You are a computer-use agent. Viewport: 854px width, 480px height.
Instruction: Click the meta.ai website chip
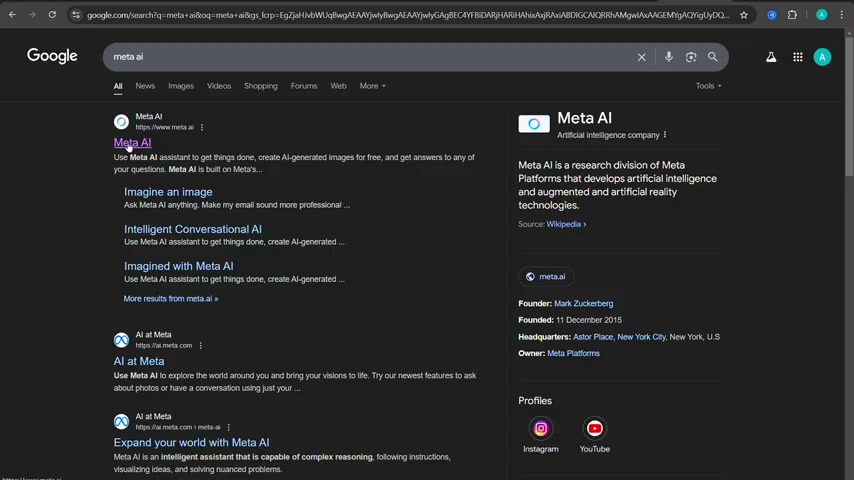(546, 277)
